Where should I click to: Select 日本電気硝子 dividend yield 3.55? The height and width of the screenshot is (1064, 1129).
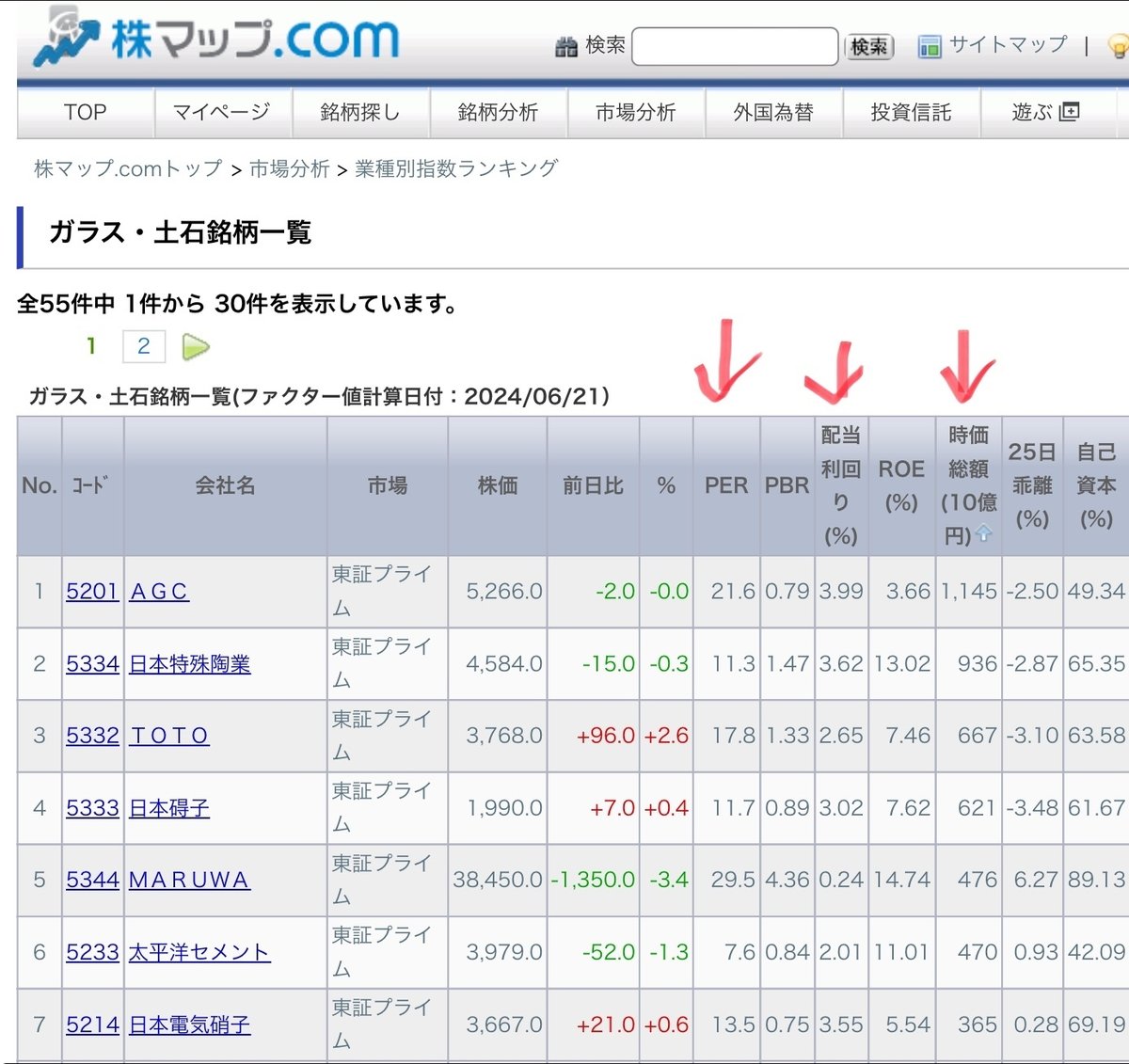841,1024
